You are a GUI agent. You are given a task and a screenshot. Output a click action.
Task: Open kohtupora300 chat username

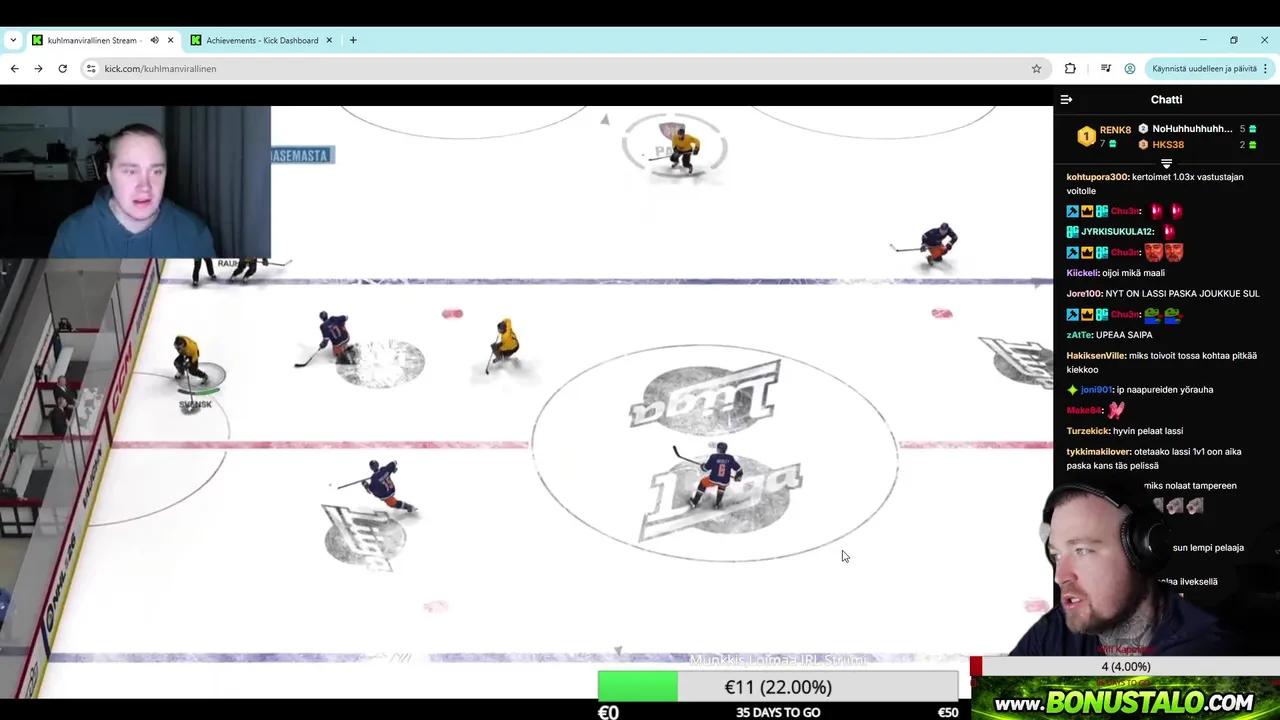point(1097,177)
